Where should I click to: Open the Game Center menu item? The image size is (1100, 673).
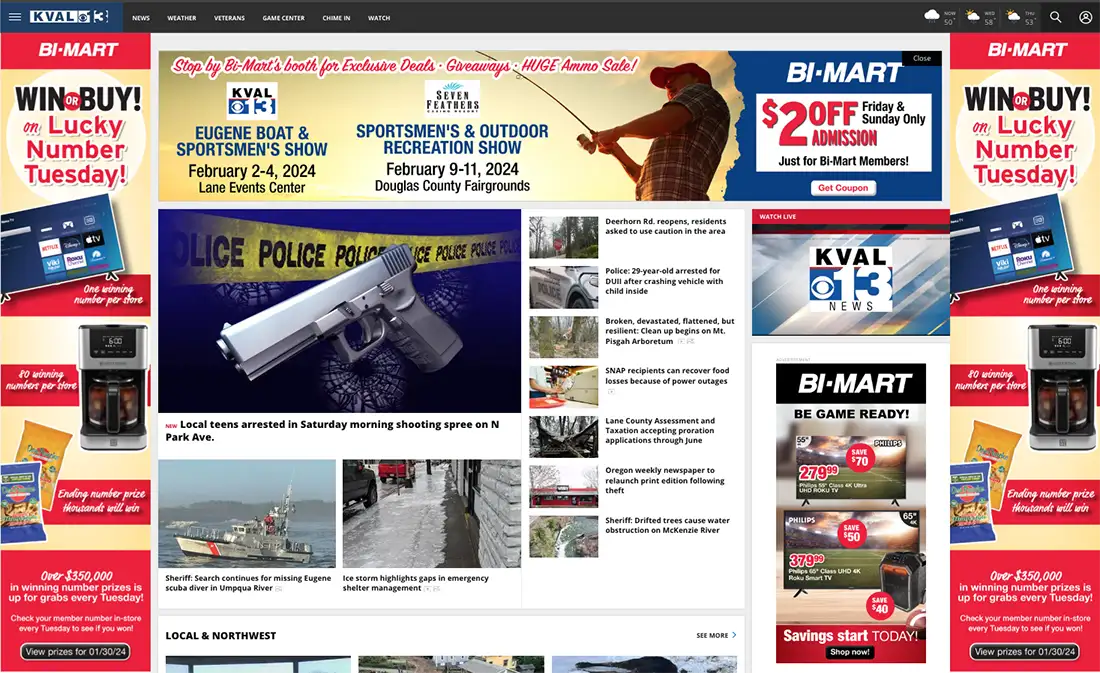(x=283, y=18)
